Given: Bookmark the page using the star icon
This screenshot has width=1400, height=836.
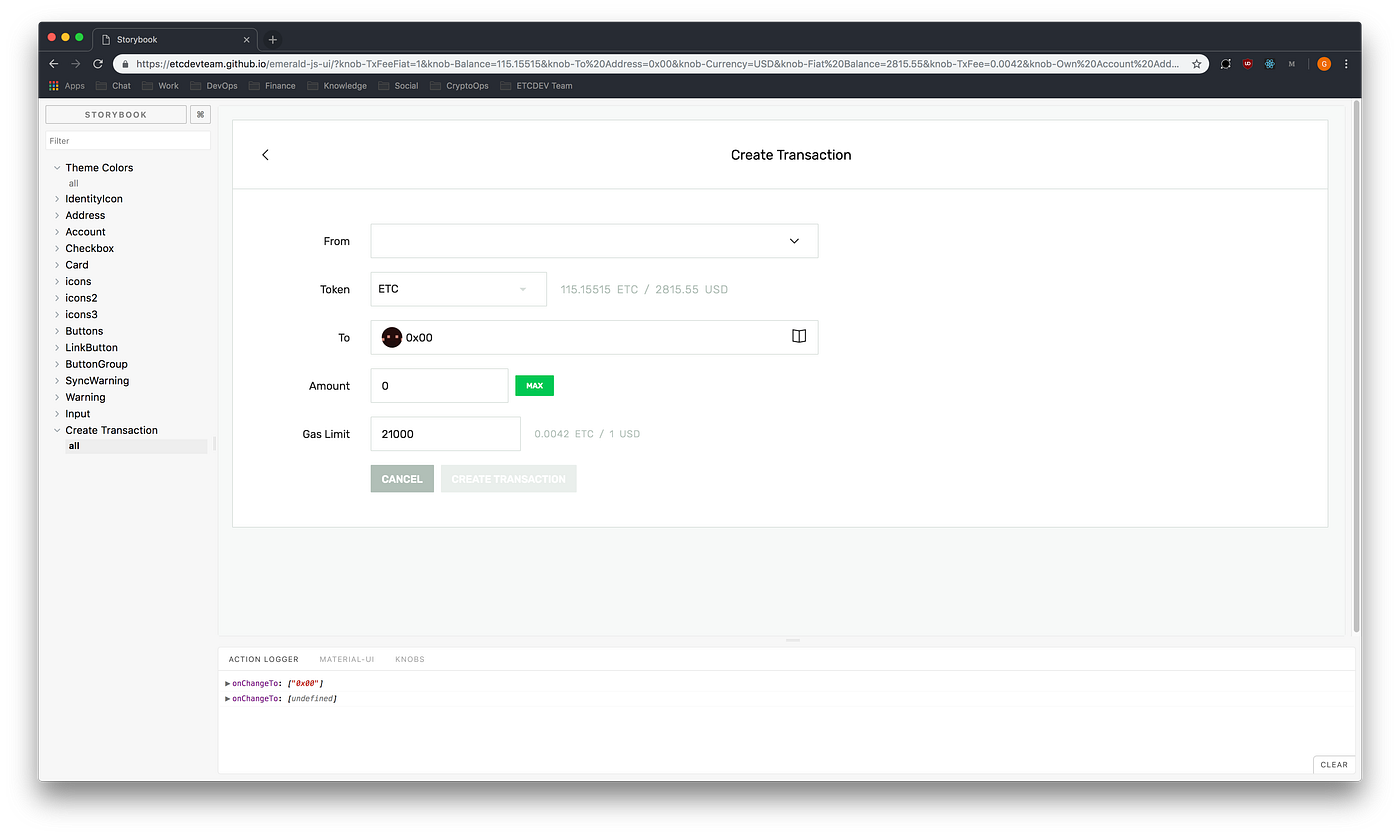Looking at the screenshot, I should (x=1197, y=62).
